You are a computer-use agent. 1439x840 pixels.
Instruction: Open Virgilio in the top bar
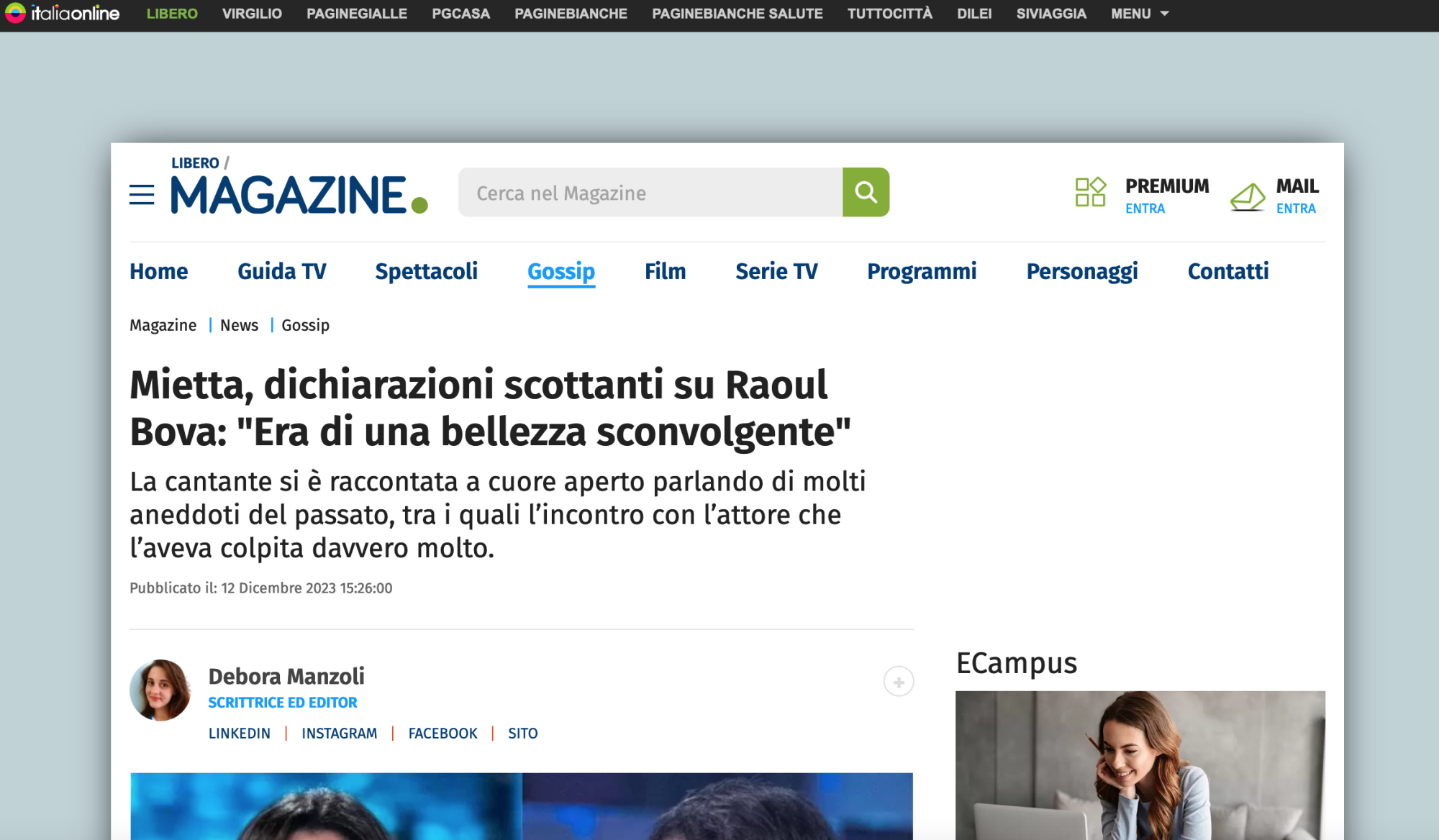point(252,14)
